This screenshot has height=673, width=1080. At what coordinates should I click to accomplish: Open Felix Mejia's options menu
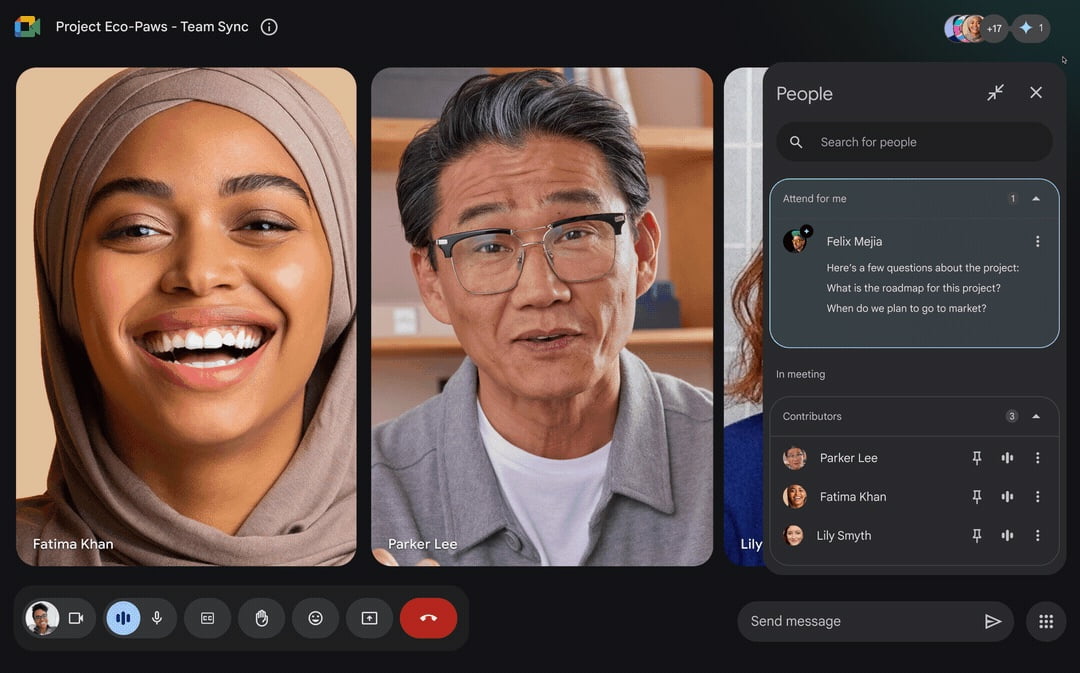pos(1037,241)
